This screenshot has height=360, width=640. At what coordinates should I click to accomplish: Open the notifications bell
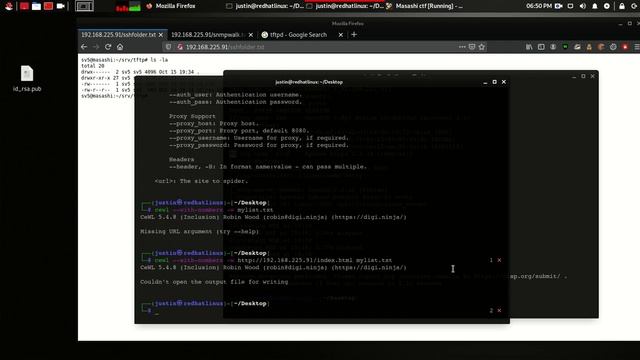595,6
